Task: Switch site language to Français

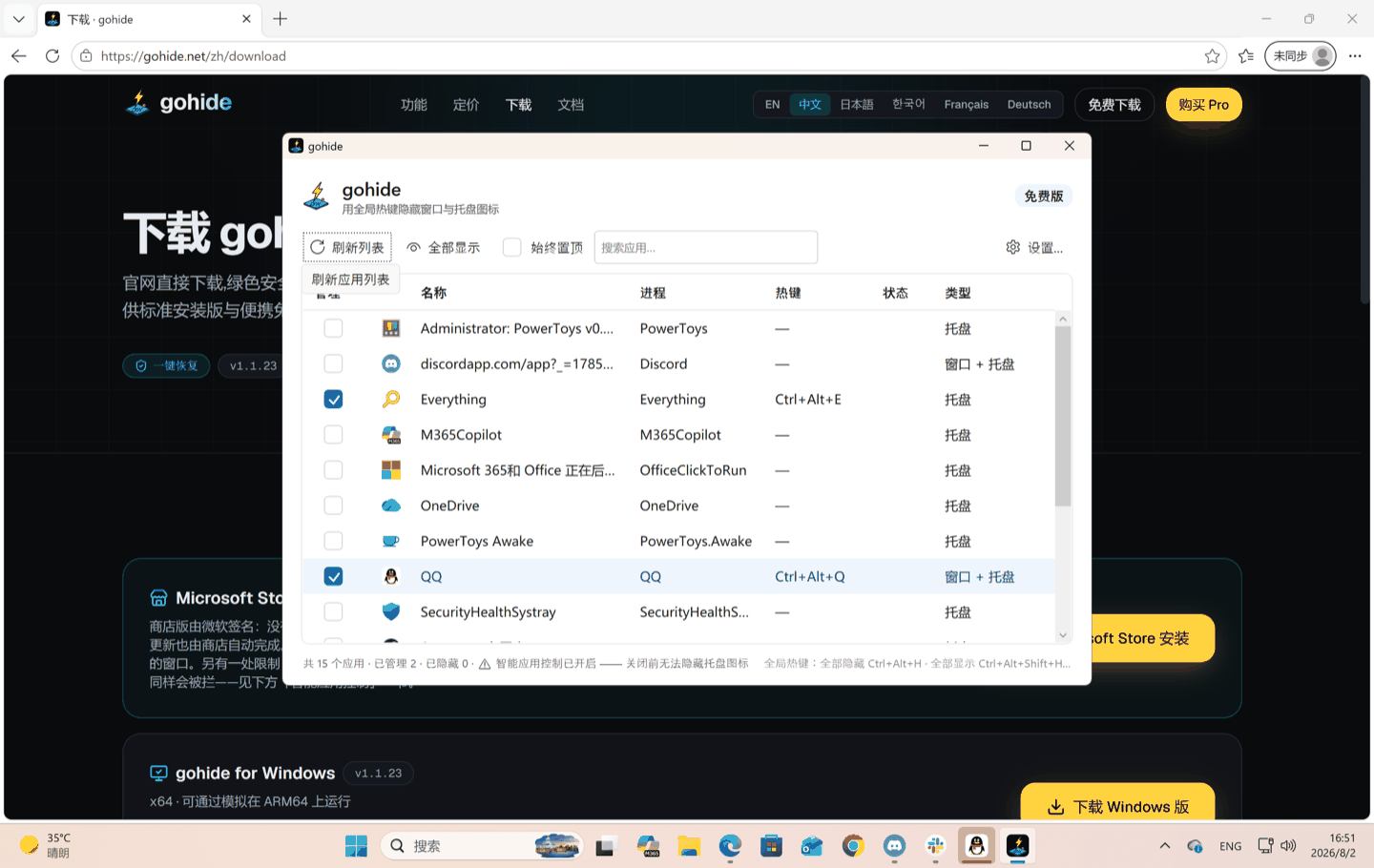Action: (967, 105)
